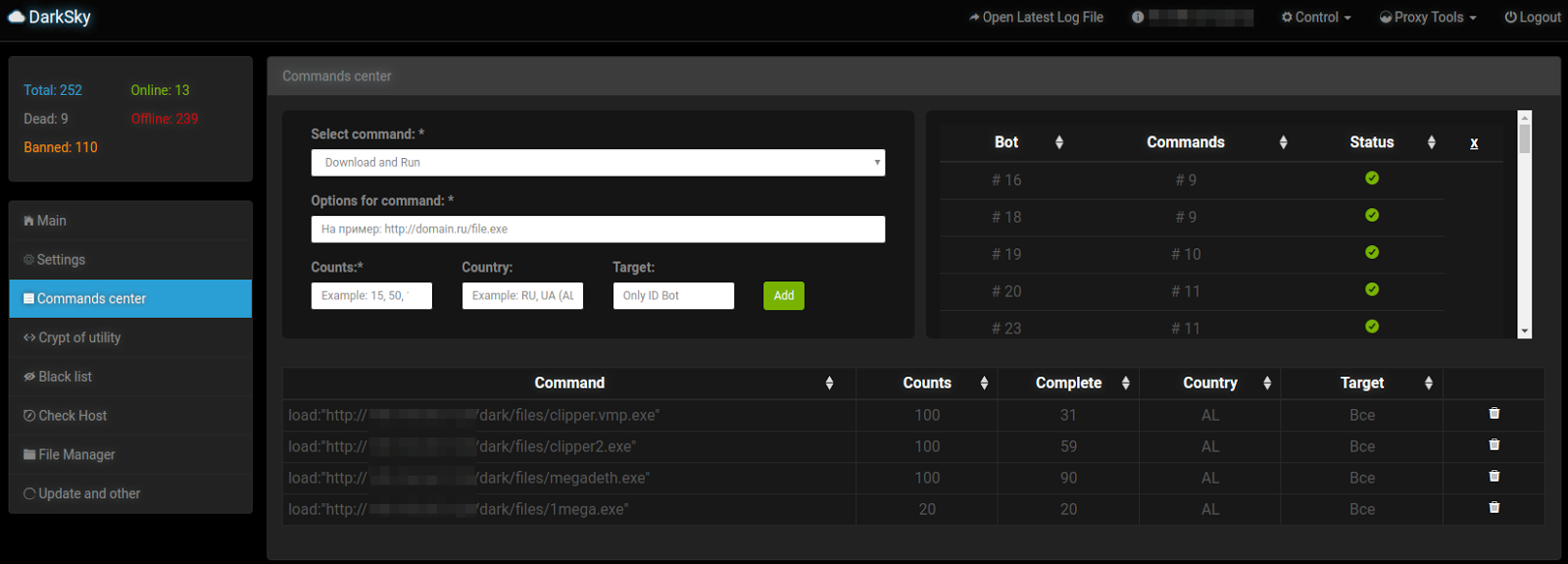Screen dimensions: 1568x564
Task: Click the Crypt of utility code icon
Action: (29, 338)
